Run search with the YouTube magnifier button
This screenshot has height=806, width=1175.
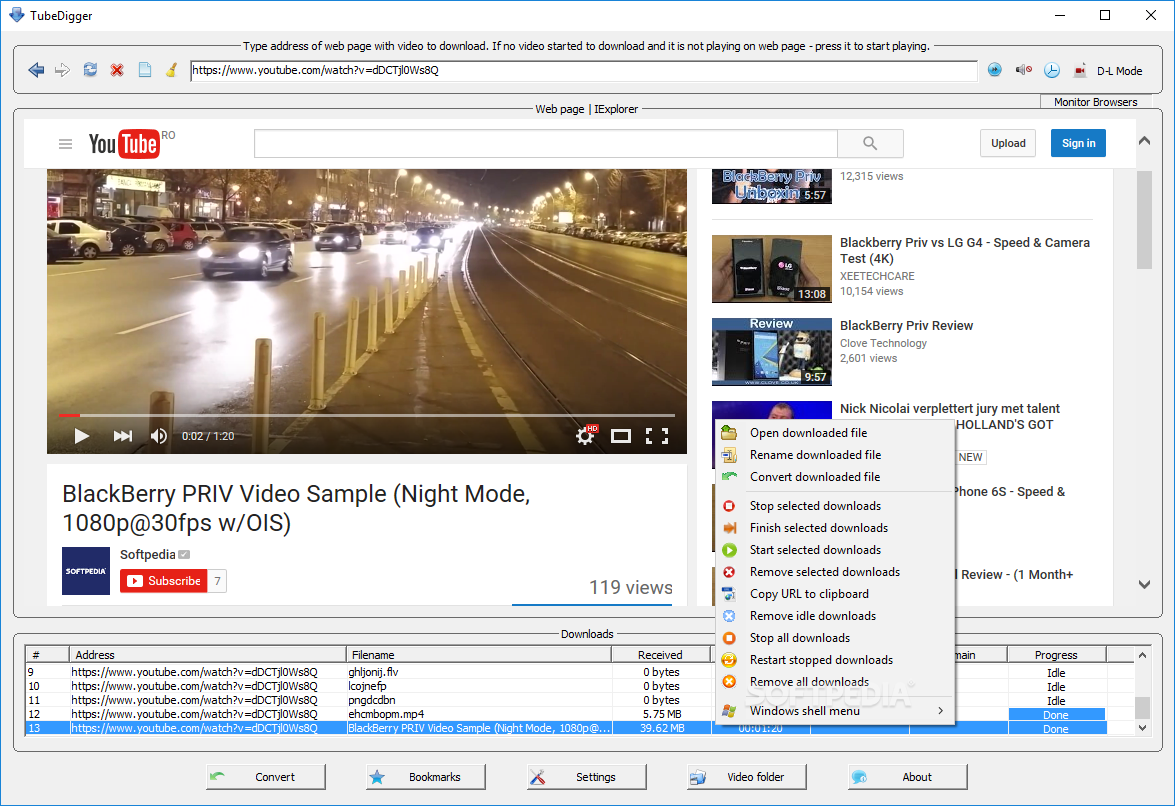pyautogui.click(x=870, y=143)
